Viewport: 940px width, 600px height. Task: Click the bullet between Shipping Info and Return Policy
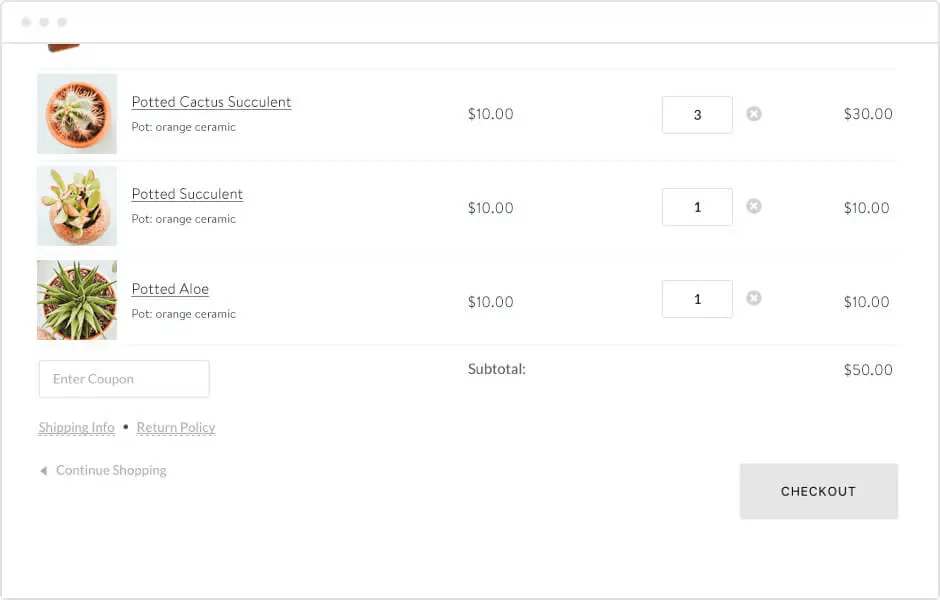(x=126, y=427)
